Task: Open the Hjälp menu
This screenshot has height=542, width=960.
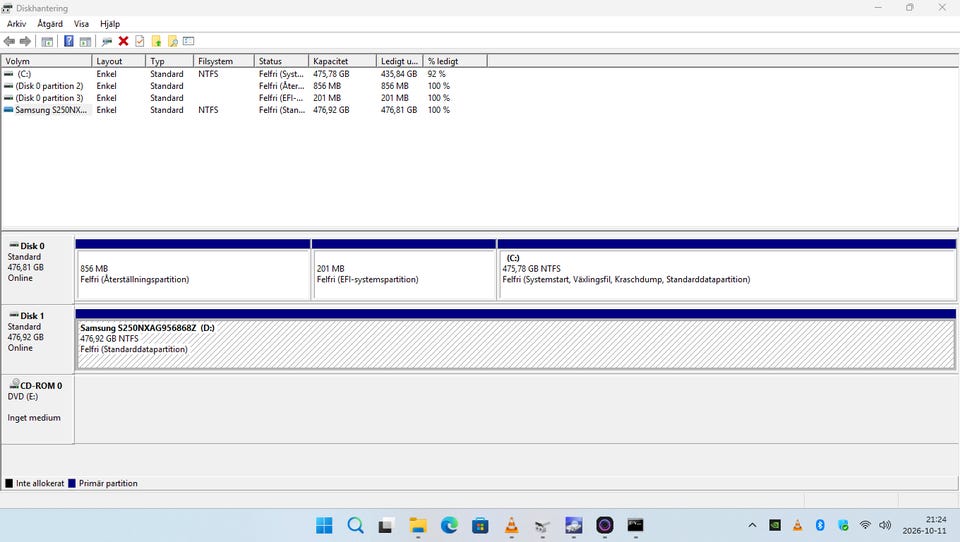Action: pyautogui.click(x=110, y=24)
